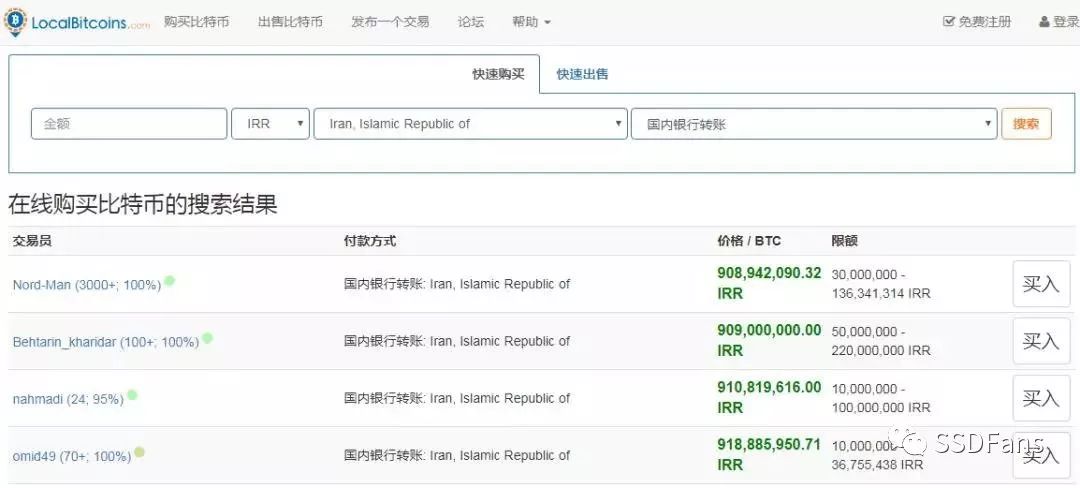Click the price 909,000,000.00 IRR
Viewport: 1080px width, 488px height.
[769, 340]
